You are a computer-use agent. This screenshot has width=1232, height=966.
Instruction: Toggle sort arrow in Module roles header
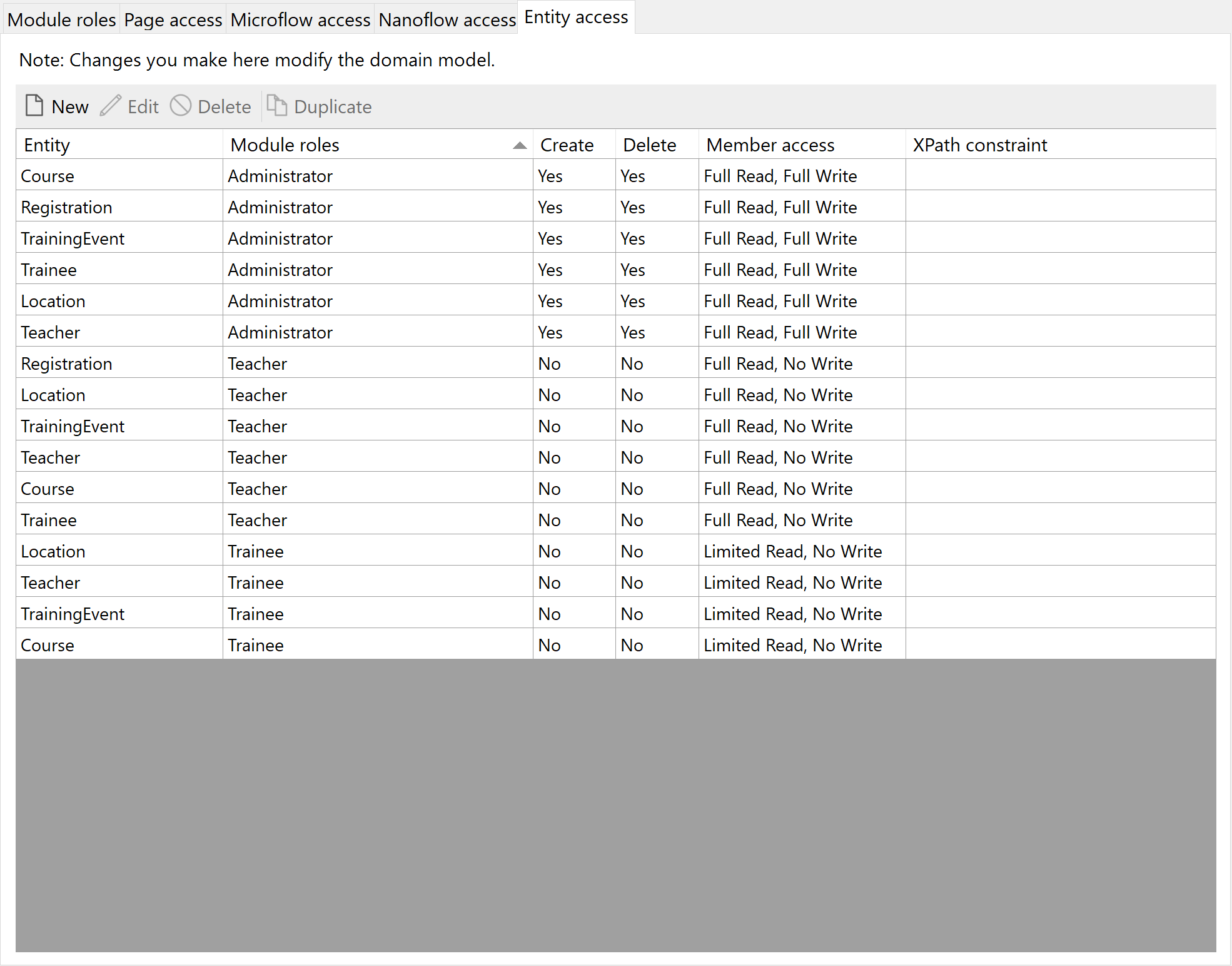click(520, 145)
